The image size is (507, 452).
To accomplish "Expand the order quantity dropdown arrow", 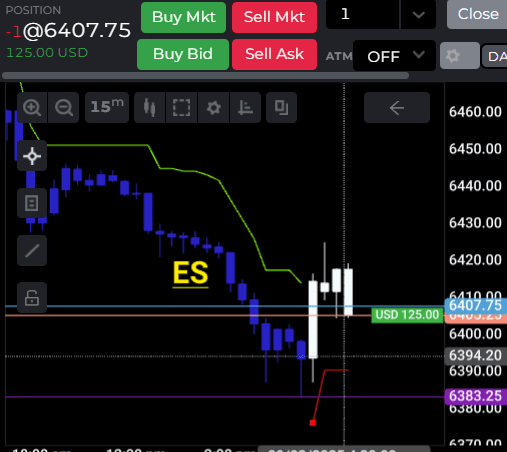I will pyautogui.click(x=418, y=14).
